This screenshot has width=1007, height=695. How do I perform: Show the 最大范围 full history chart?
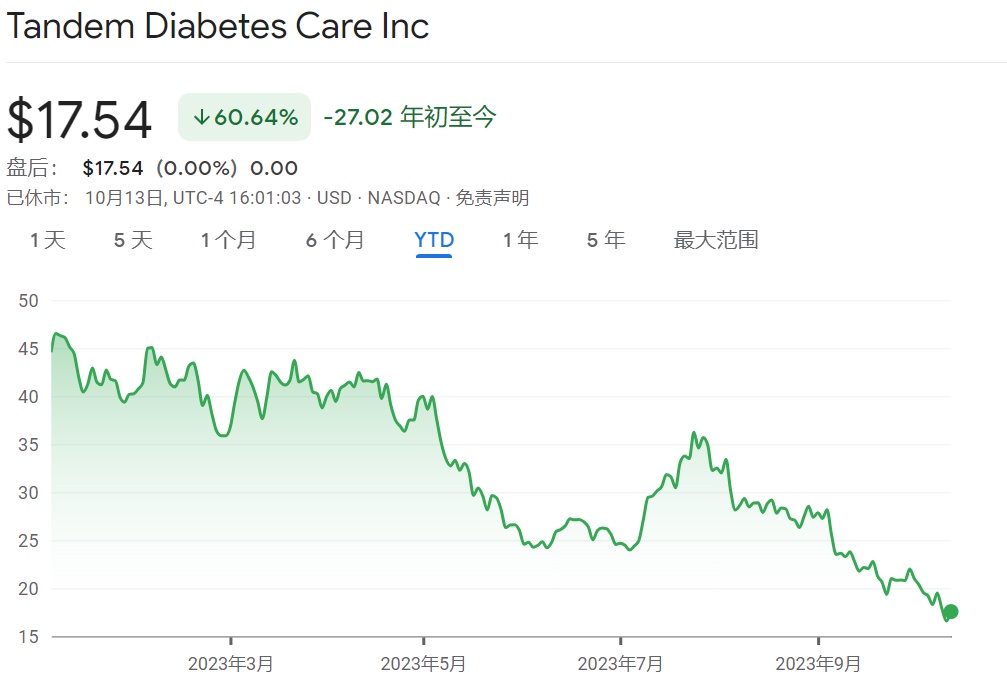pos(716,240)
